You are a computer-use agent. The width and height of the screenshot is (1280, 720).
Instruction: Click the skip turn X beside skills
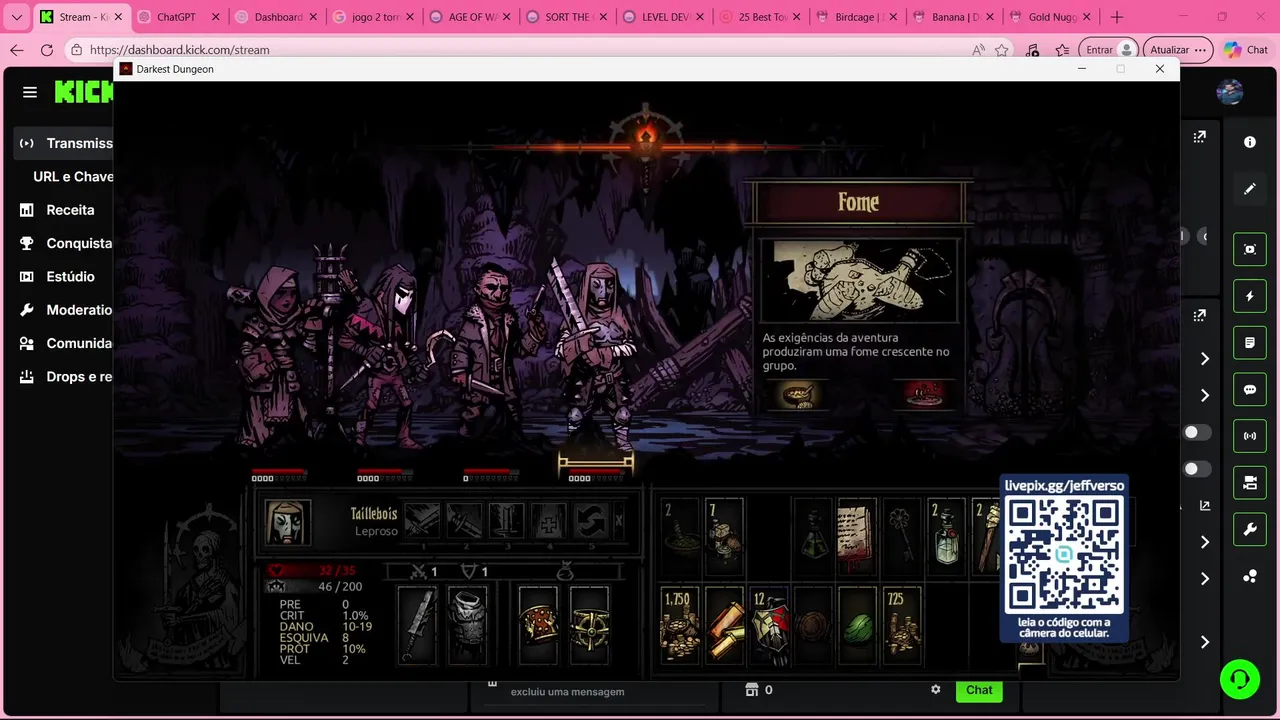point(619,520)
